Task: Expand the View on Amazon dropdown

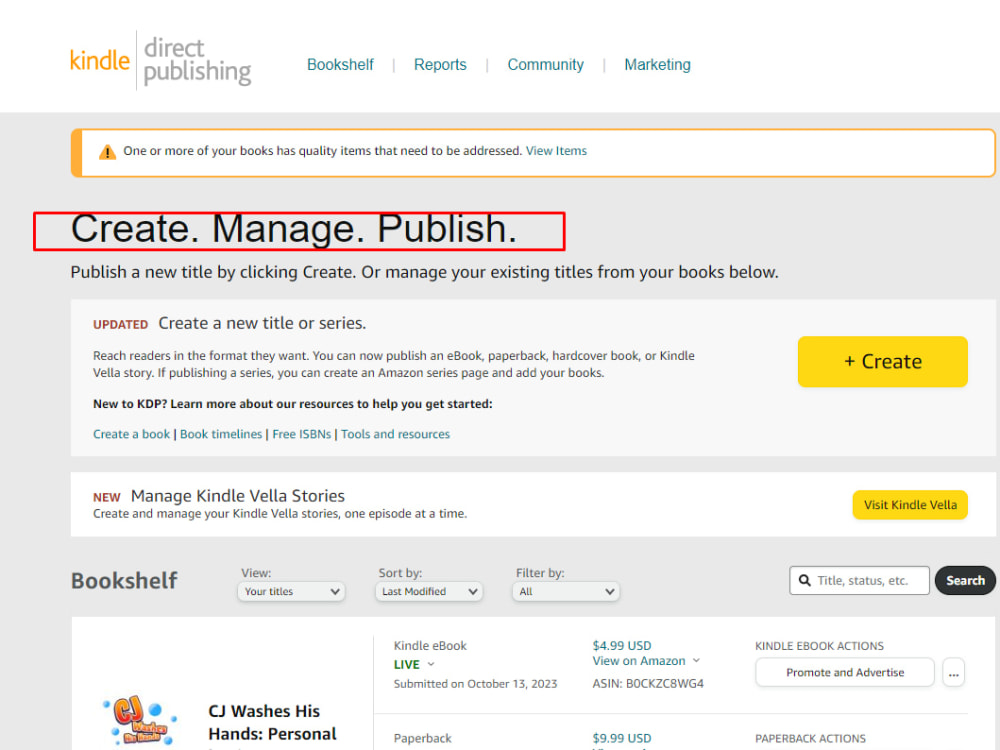Action: [x=646, y=661]
